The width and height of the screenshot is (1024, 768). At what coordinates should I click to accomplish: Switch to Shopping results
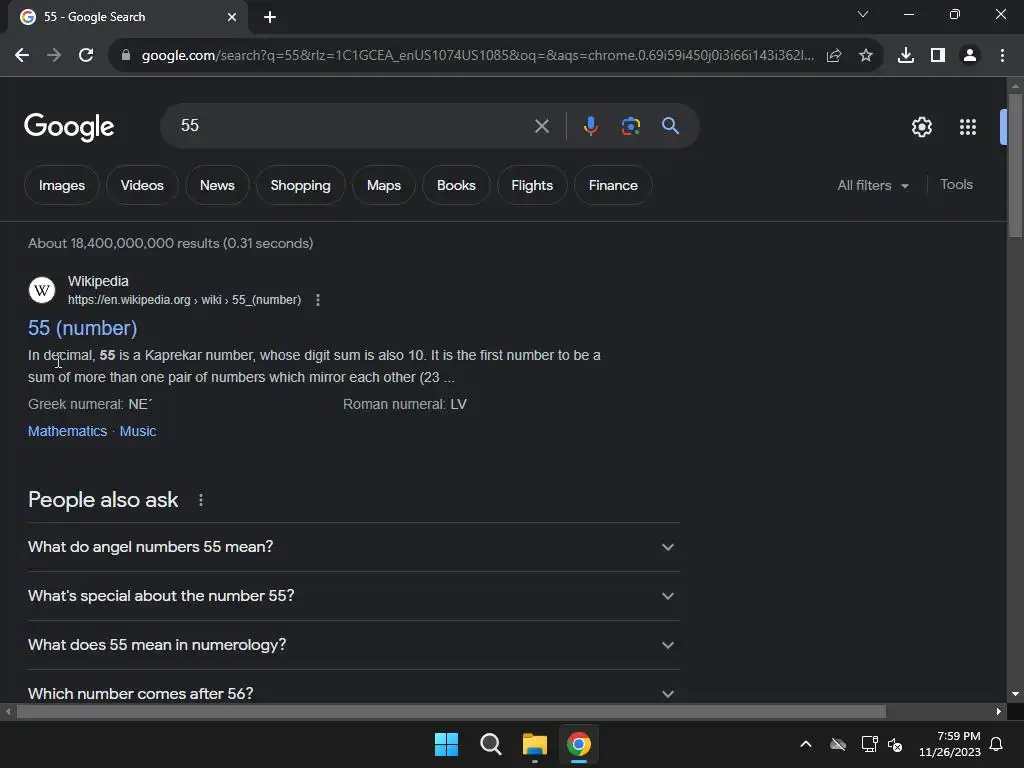click(300, 185)
